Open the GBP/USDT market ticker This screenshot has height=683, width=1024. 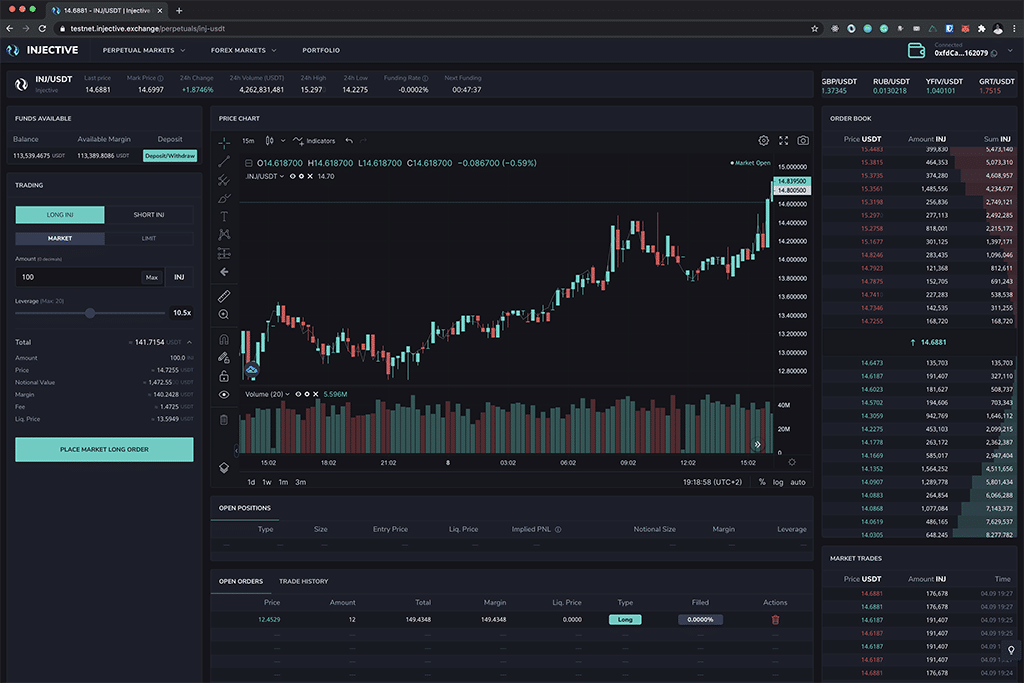click(x=839, y=86)
